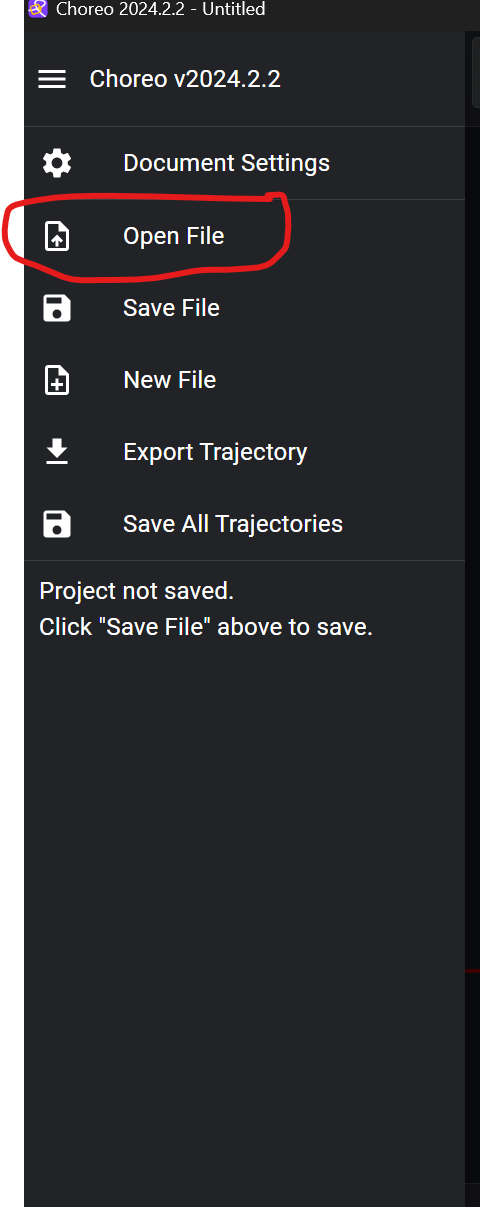
Task: Create a project via the New File label
Action: click(x=169, y=380)
